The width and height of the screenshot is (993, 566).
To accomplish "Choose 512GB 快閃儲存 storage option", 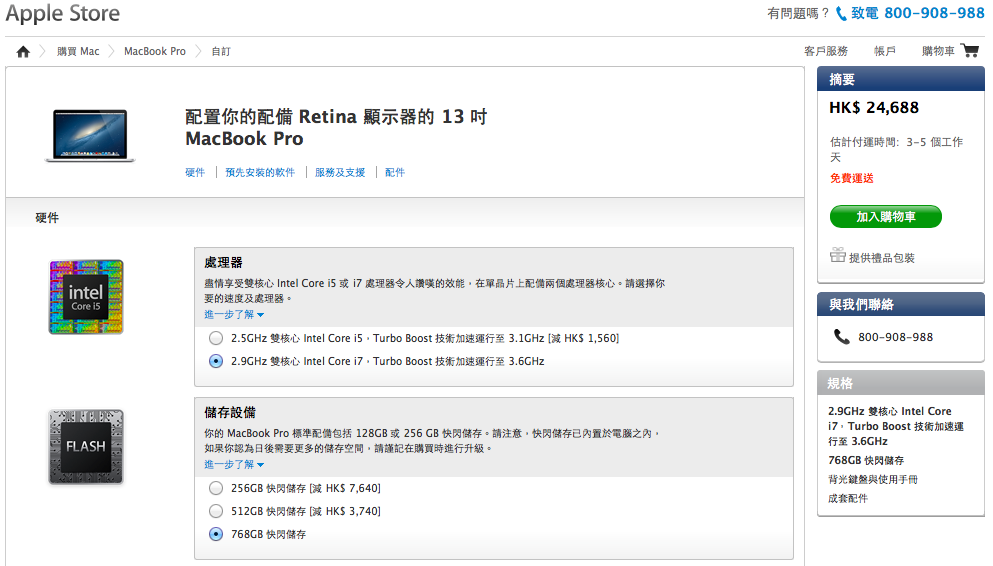I will click(216, 511).
